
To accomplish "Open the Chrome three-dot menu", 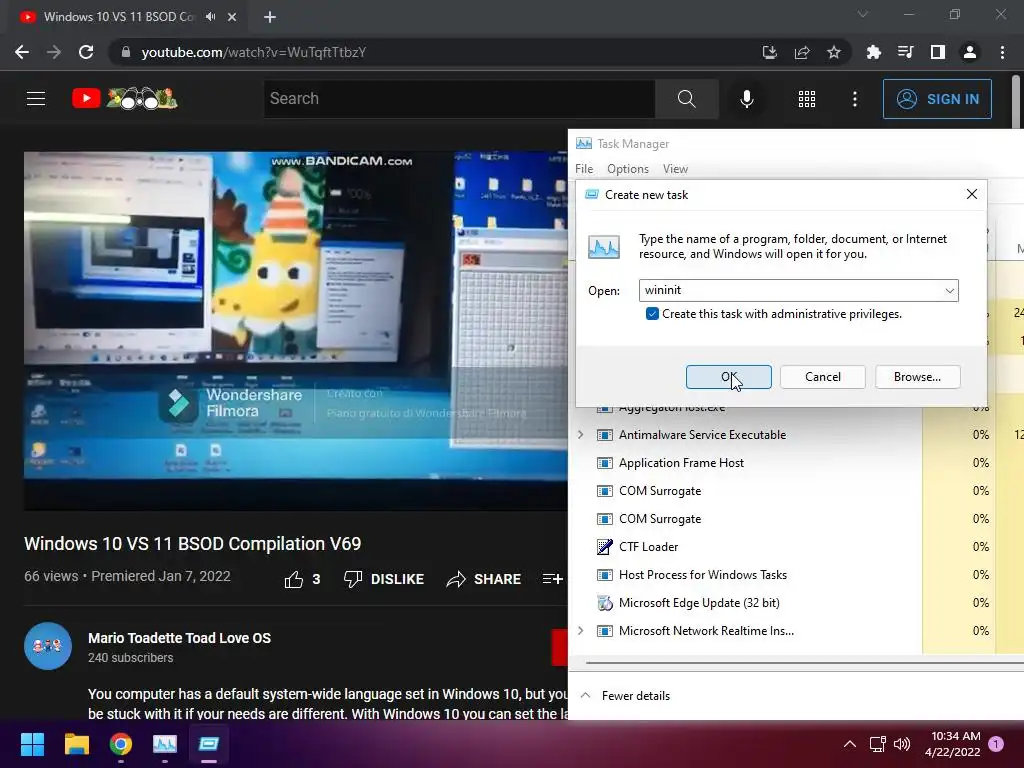I will click(x=1002, y=52).
